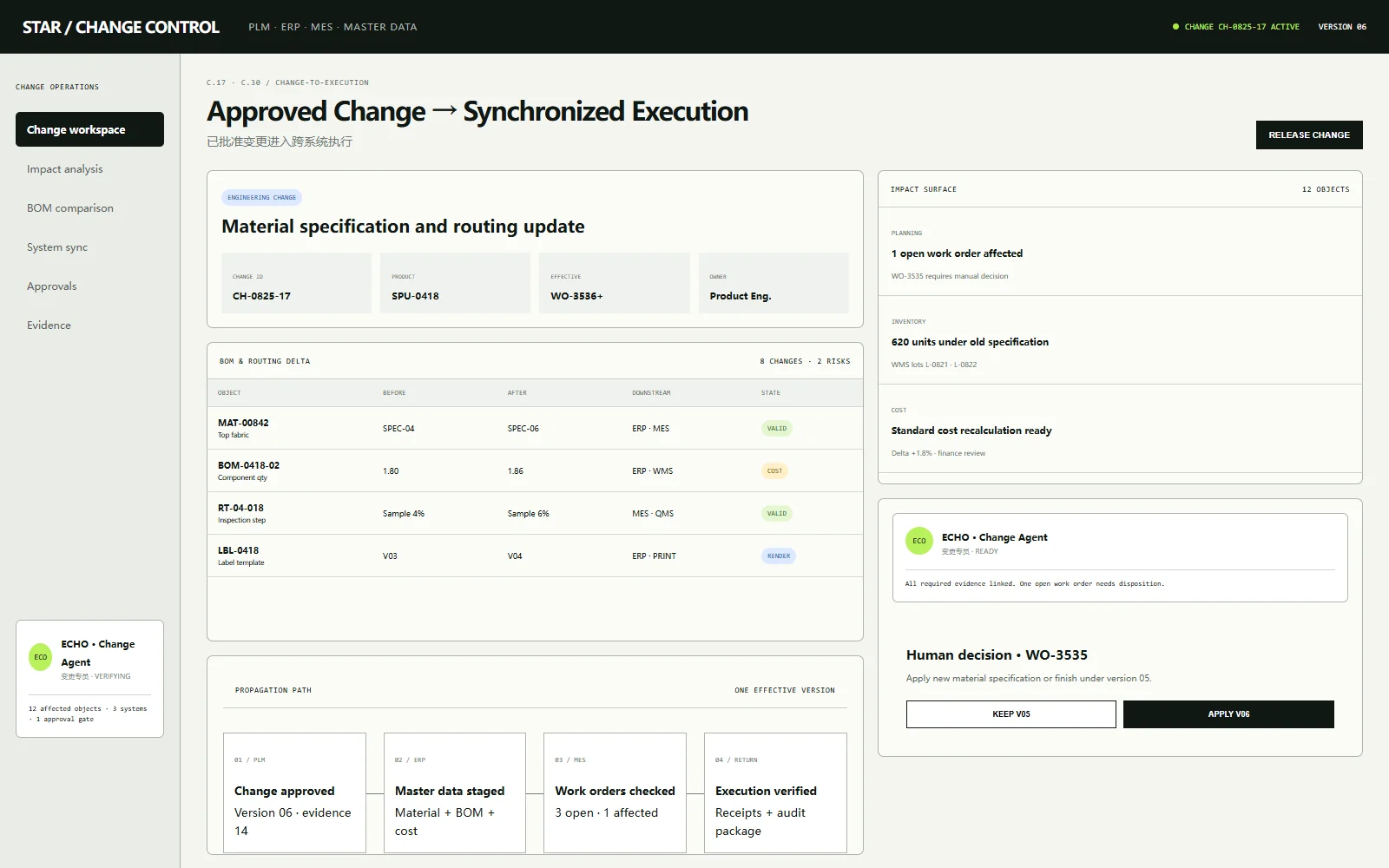Click C.17 breadcrumb item
Image resolution: width=1389 pixels, height=868 pixels.
pos(216,83)
